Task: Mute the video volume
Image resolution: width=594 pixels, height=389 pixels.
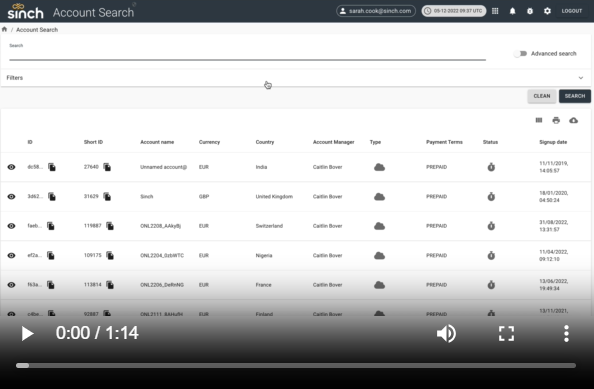Action: click(446, 334)
